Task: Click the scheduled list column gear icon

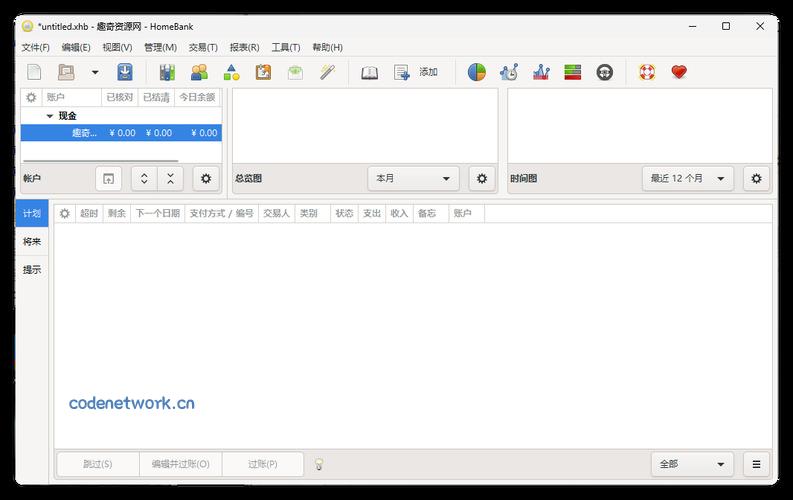Action: click(64, 213)
